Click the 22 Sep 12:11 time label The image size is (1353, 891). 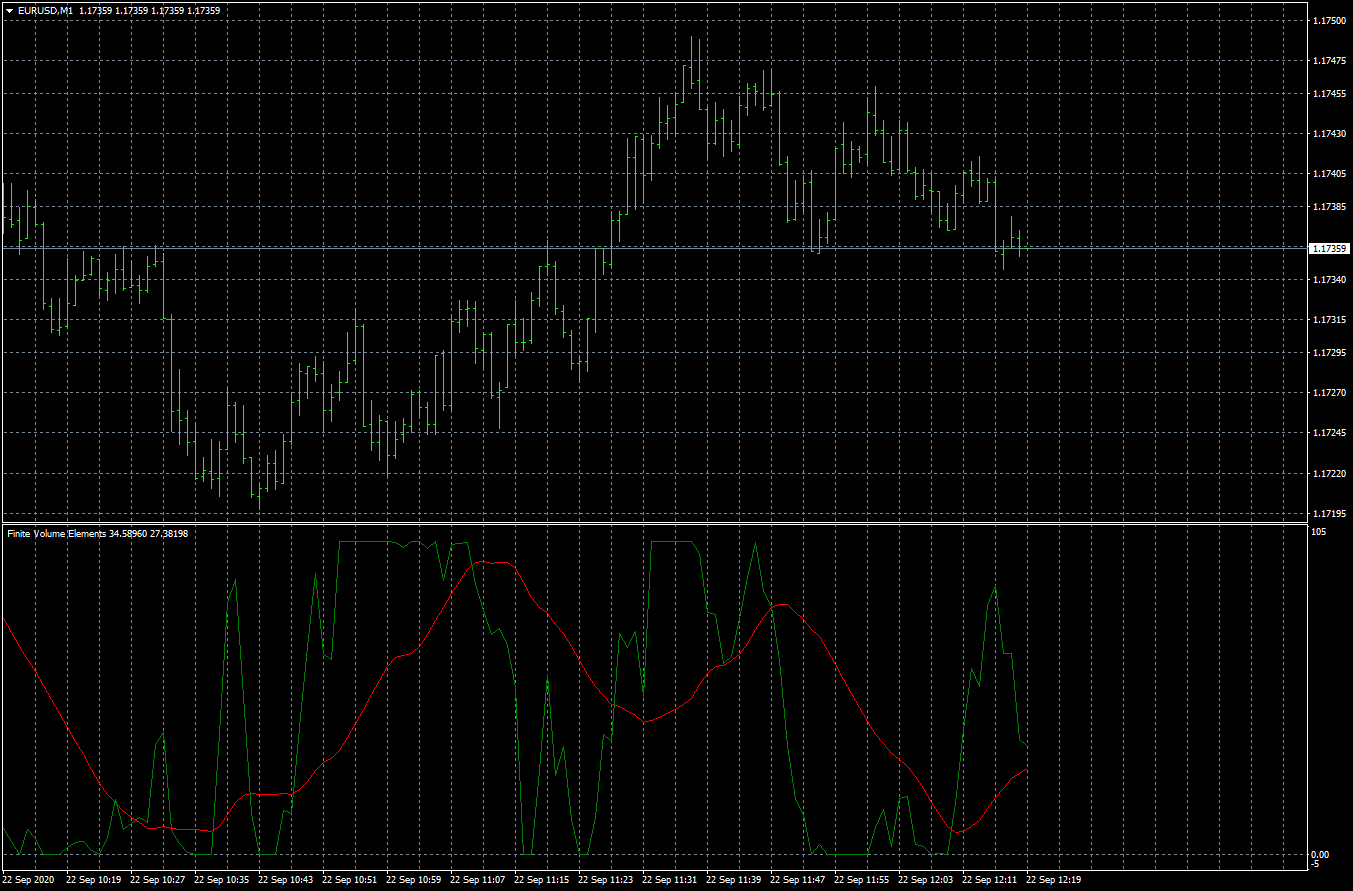(x=990, y=880)
